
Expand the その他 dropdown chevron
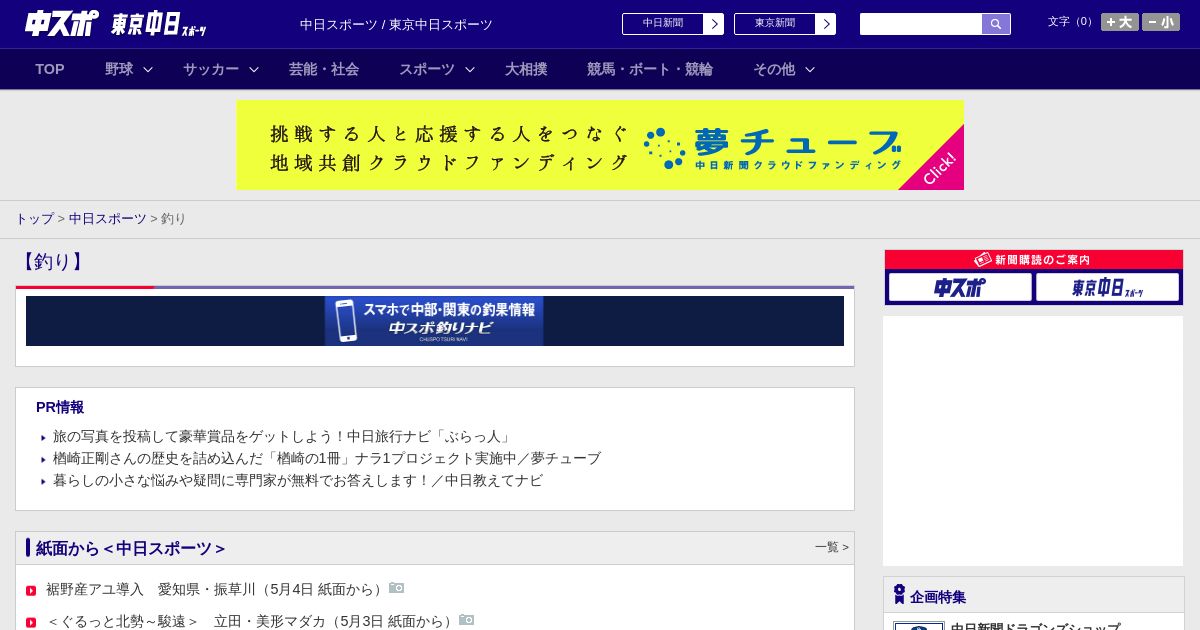coord(810,69)
